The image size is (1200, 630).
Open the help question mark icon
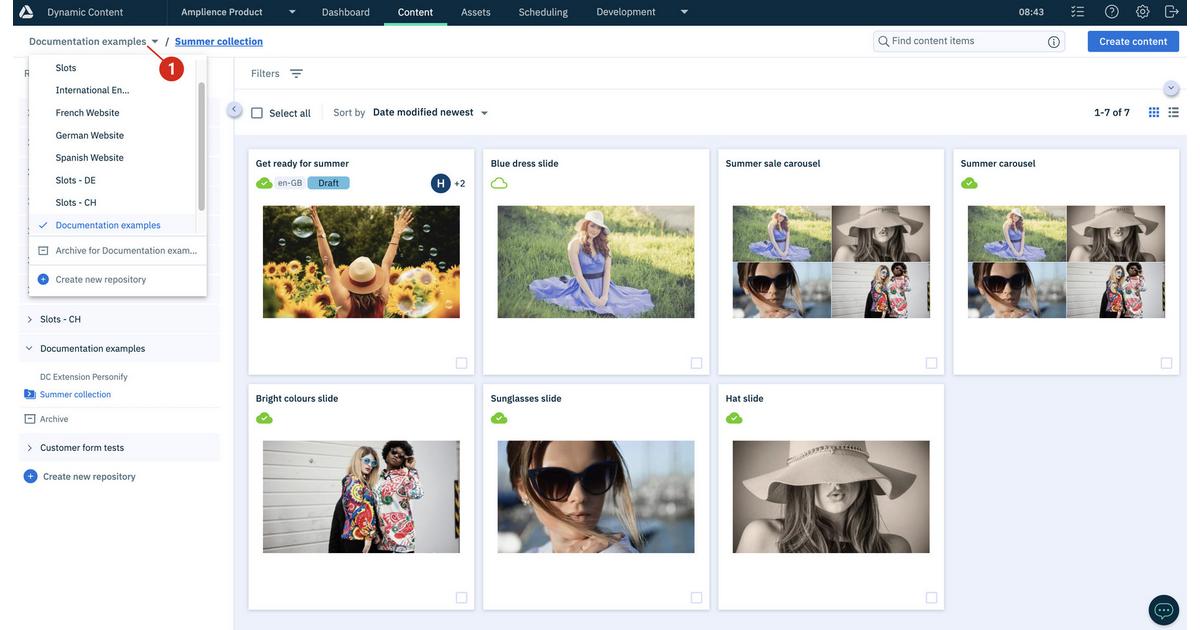(1112, 12)
